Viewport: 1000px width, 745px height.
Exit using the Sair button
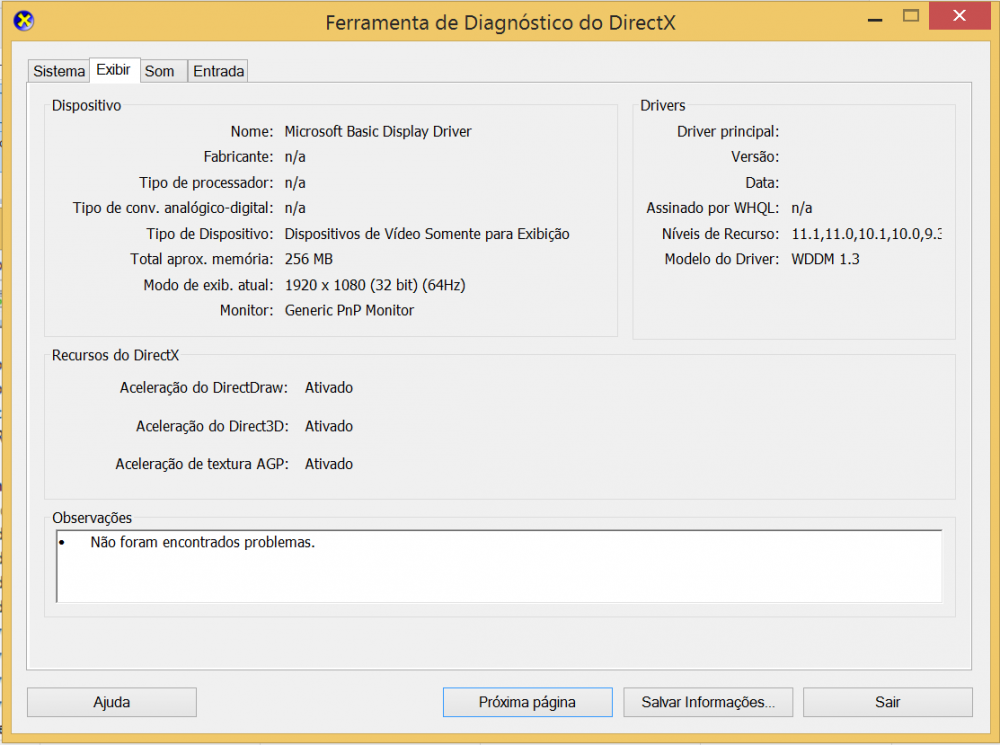pyautogui.click(x=888, y=702)
